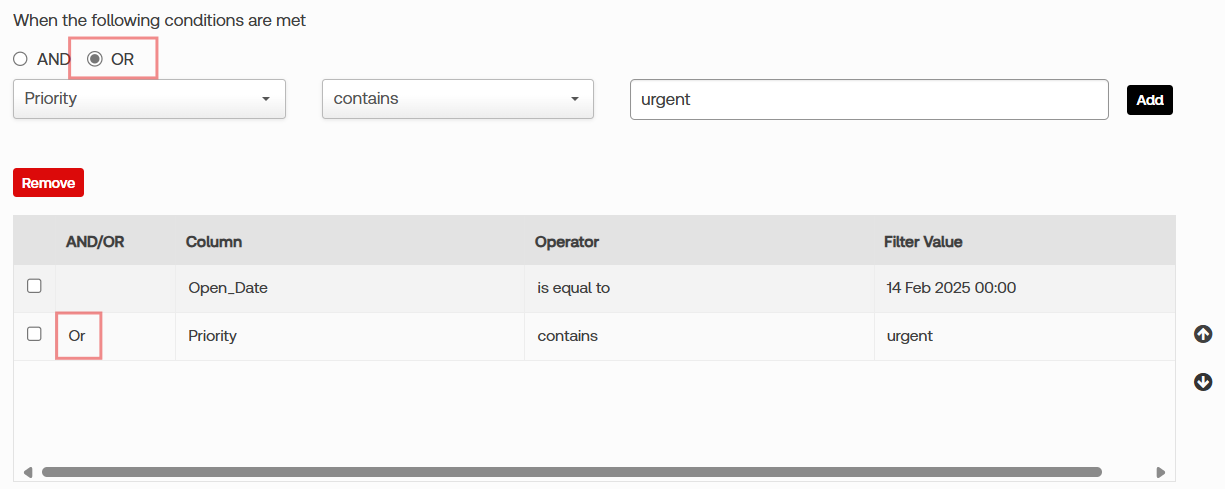Check the Open_Date row checkbox
This screenshot has height=489, width=1225.
point(34,286)
